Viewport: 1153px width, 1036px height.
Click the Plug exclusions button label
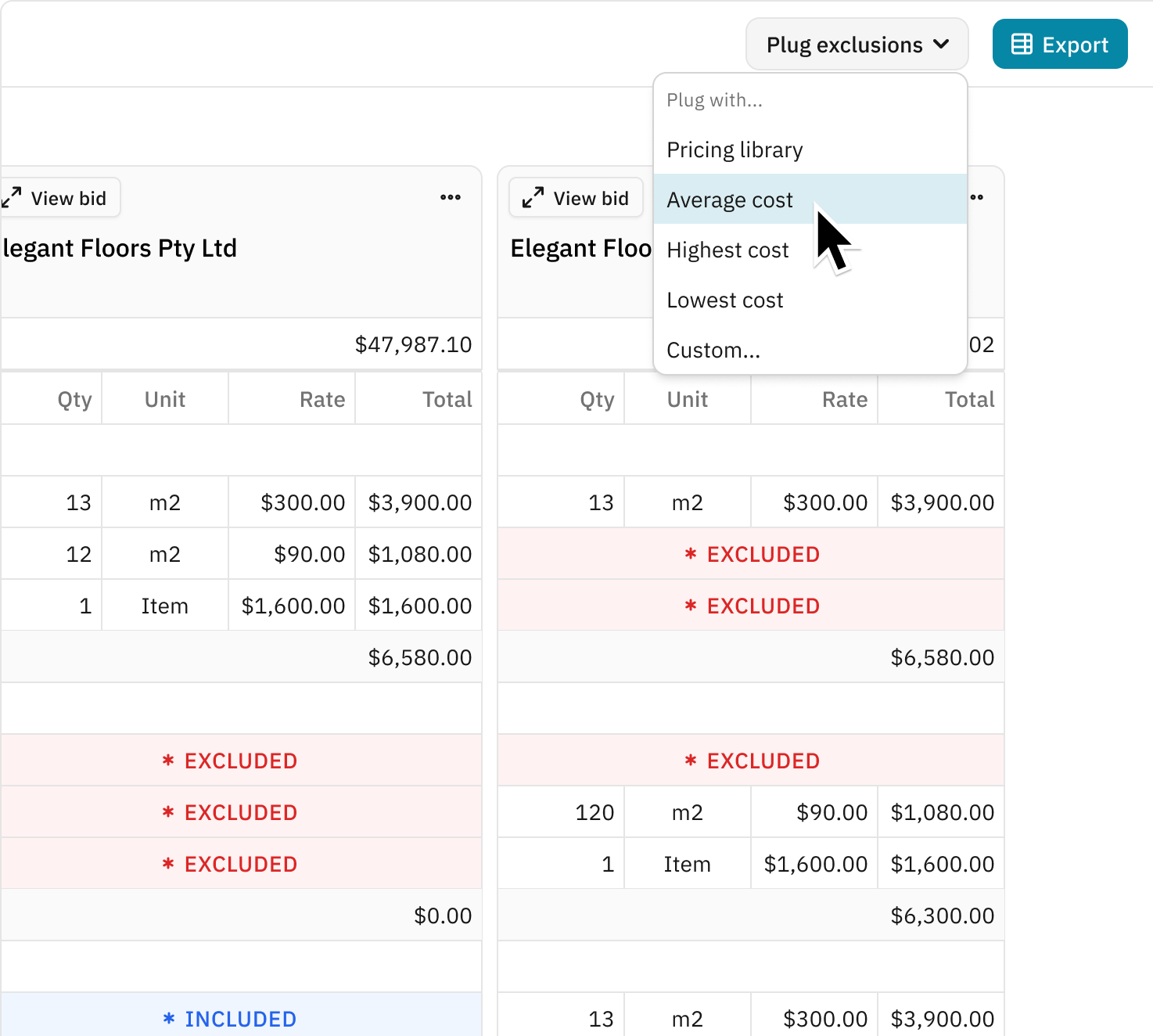pos(844,45)
